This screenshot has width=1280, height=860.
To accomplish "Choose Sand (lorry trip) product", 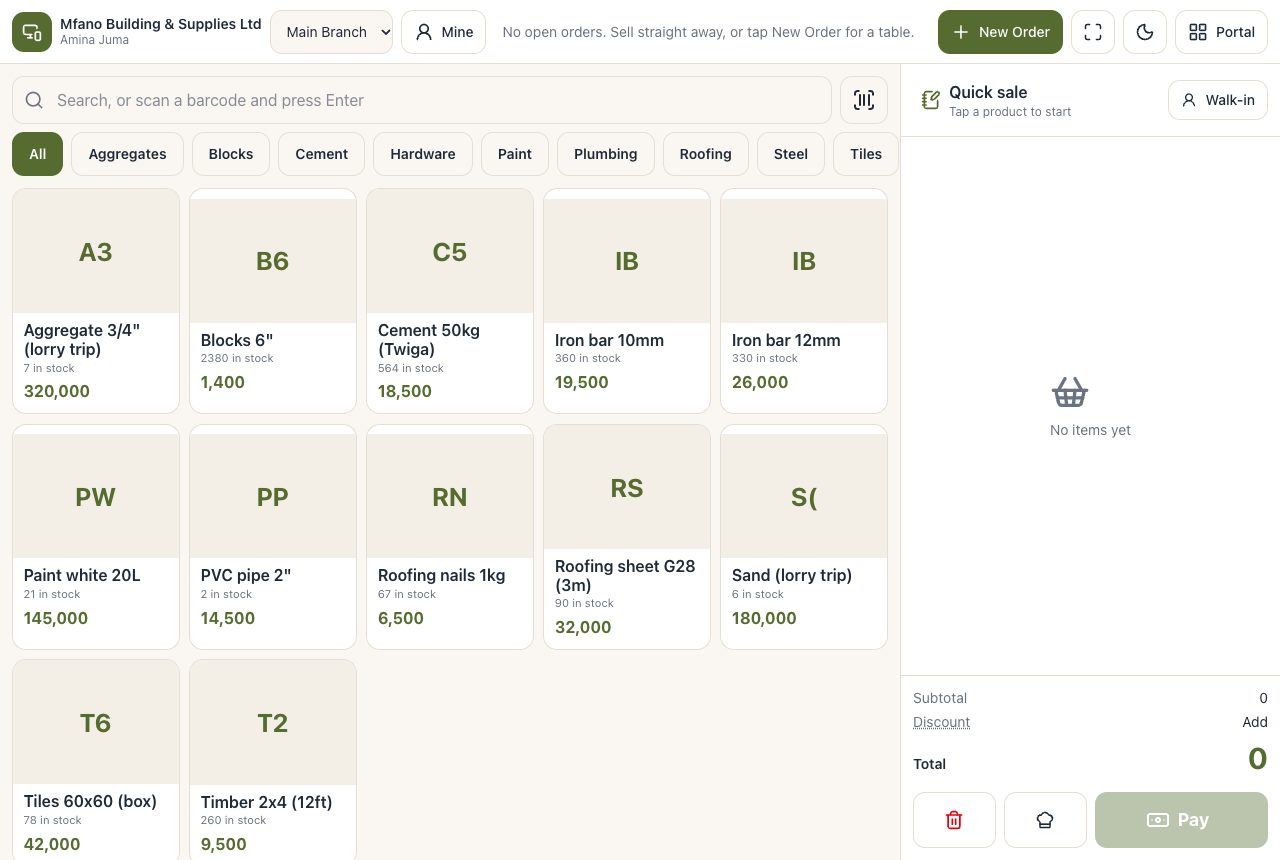I will point(804,537).
